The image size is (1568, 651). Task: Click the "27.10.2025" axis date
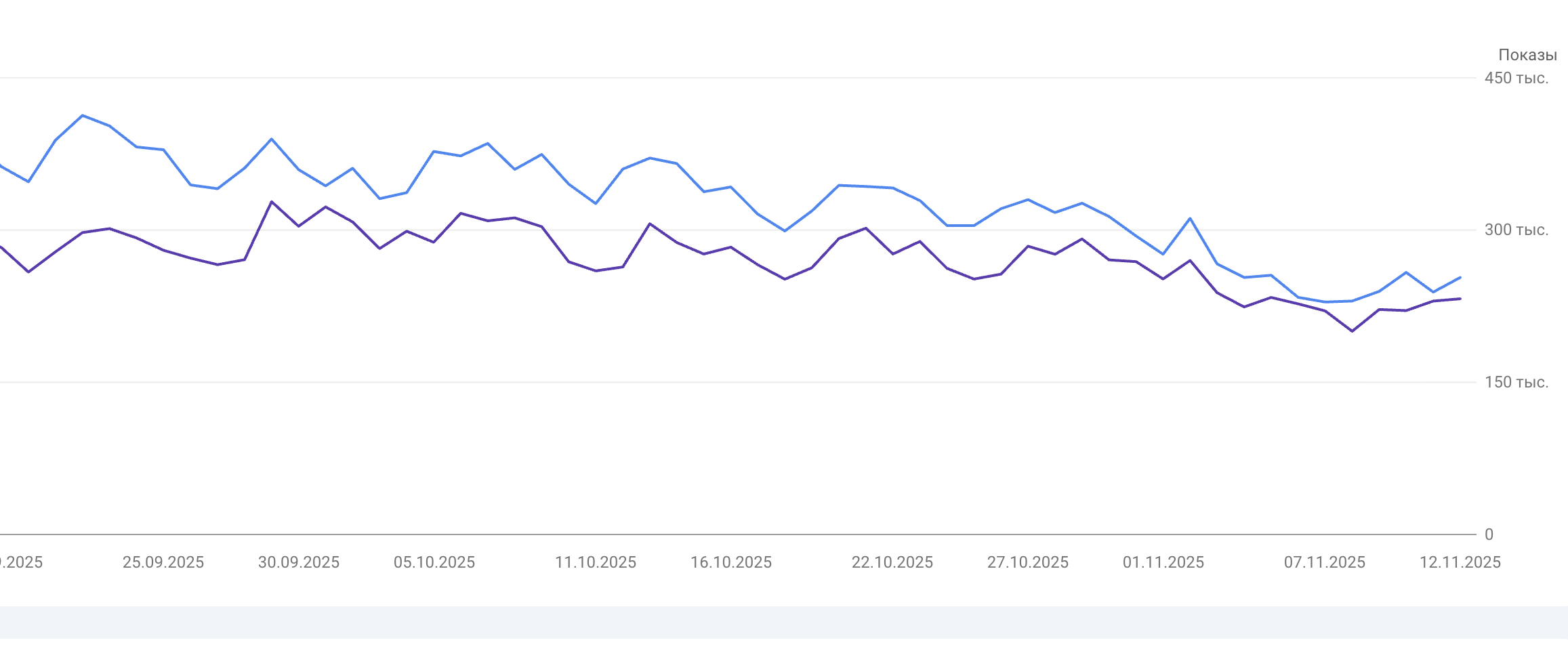tap(1028, 562)
